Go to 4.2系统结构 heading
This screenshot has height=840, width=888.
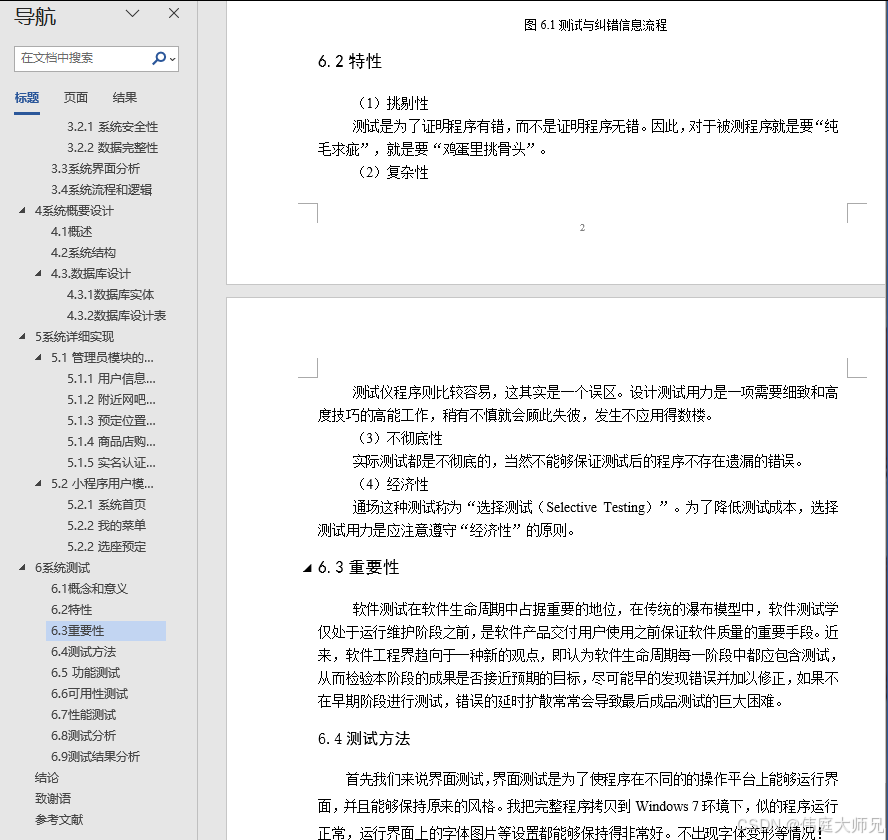tap(83, 253)
